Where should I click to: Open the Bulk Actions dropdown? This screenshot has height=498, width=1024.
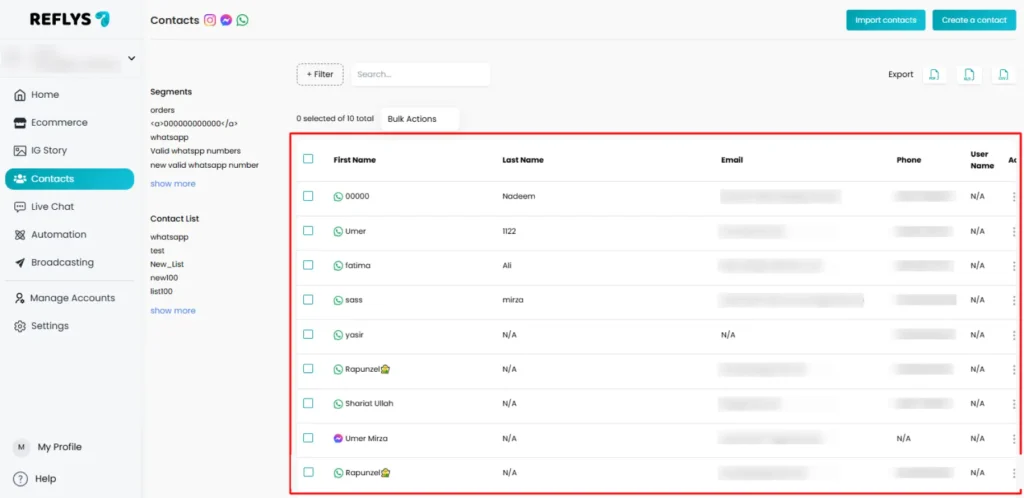coord(419,119)
